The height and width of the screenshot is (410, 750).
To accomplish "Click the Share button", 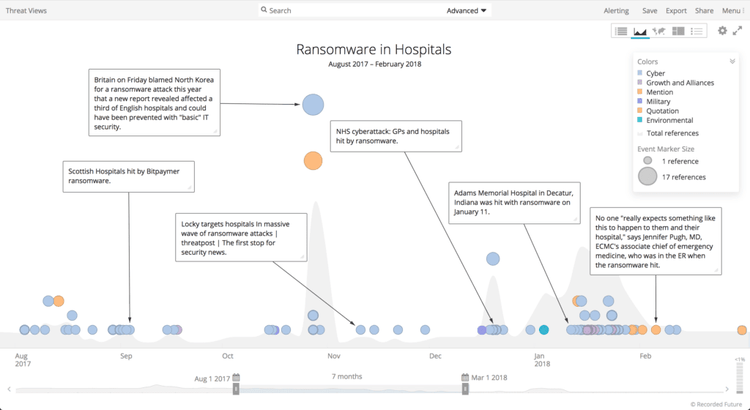I will coord(704,10).
